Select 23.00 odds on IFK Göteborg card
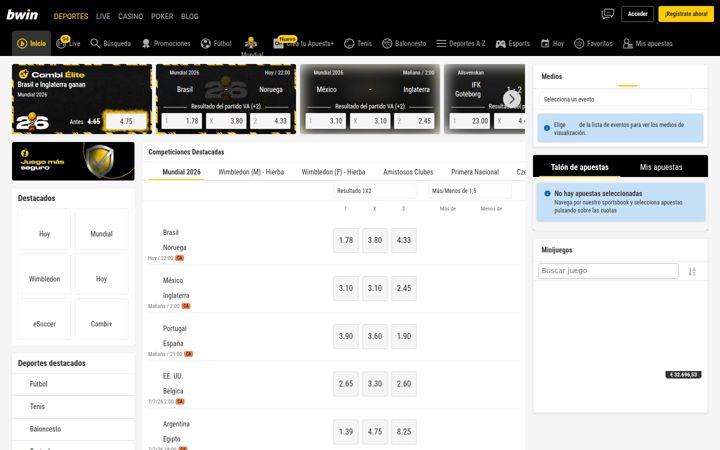Viewport: 720px width, 450px height. click(470, 121)
